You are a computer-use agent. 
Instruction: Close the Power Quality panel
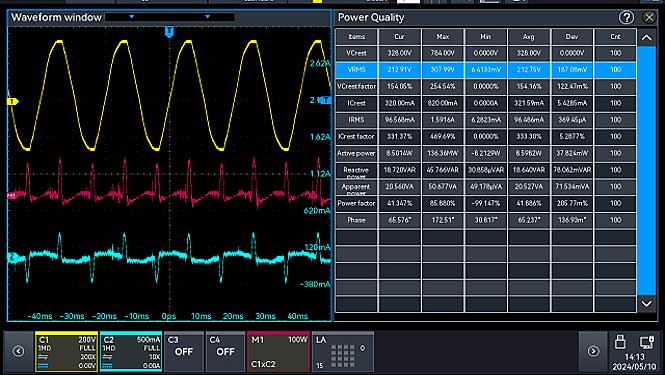[649, 17]
